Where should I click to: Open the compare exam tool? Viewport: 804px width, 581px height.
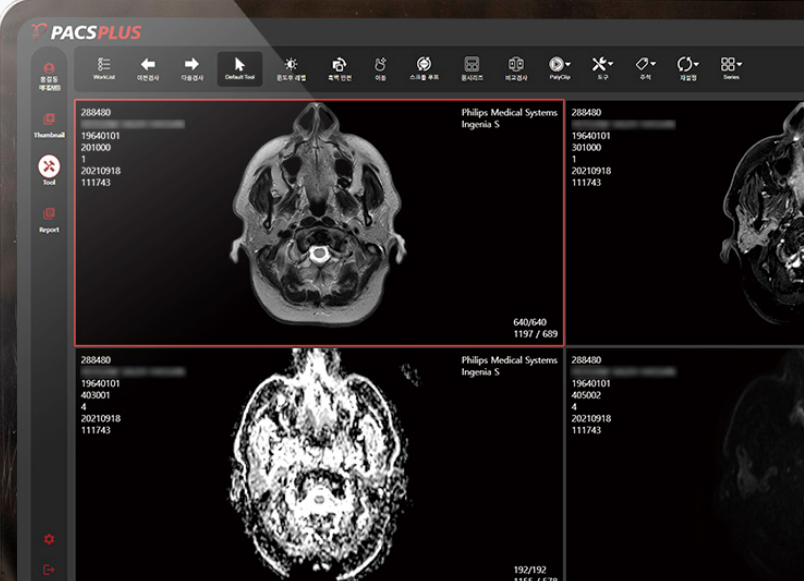tap(516, 68)
